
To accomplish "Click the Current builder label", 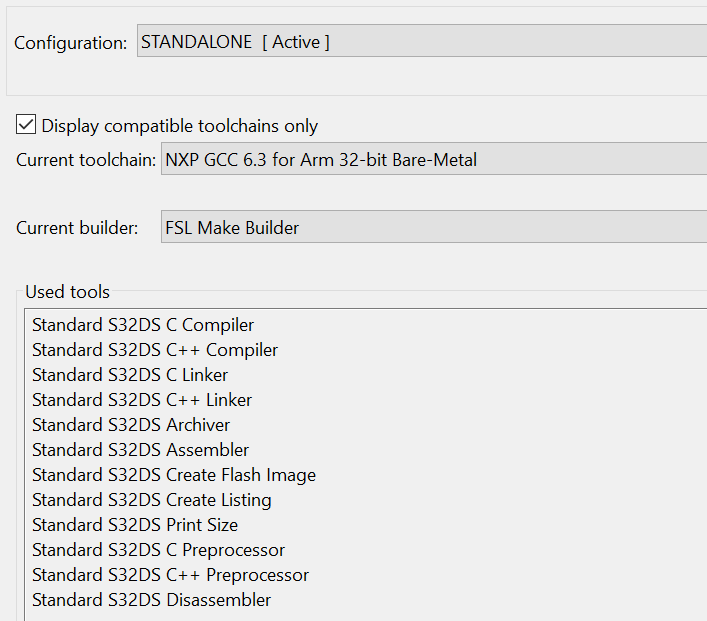I will point(77,228).
